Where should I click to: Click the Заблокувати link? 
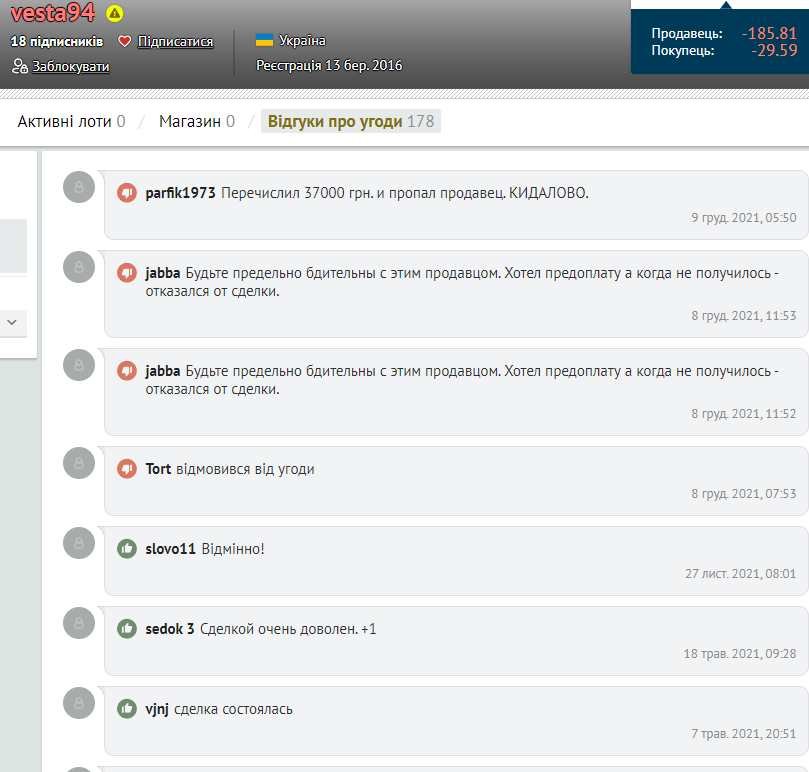71,67
